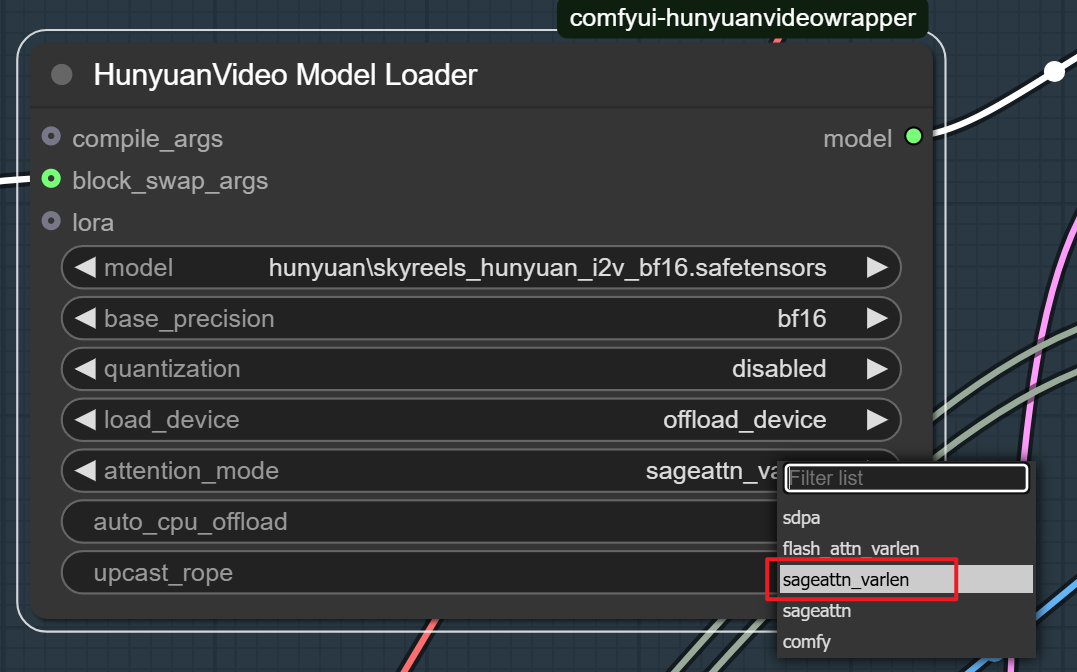Open the model file dropdown
The image size is (1077, 672).
pyautogui.click(x=481, y=267)
